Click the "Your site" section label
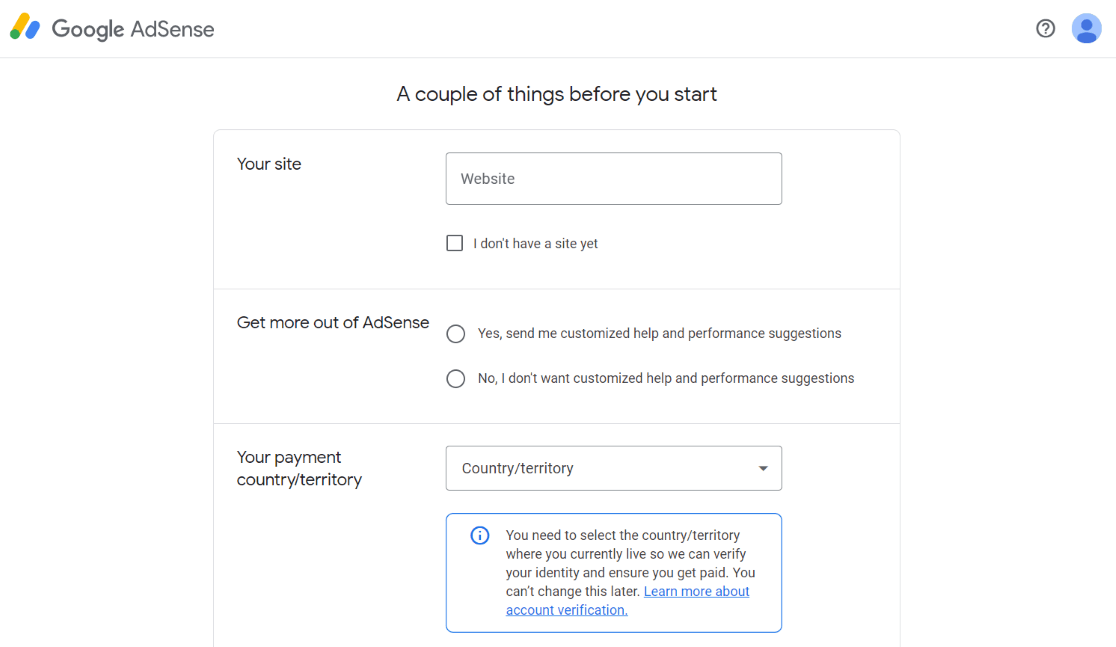Viewport: 1116px width, 647px height. pos(268,164)
